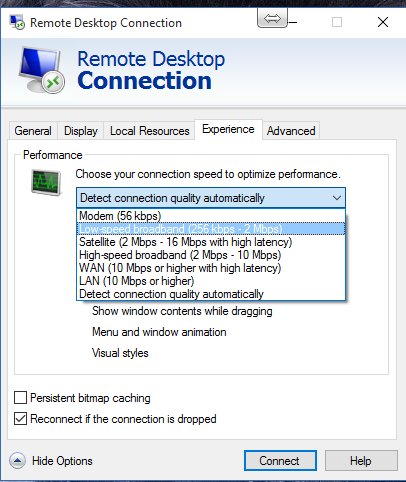Click 'Show window contents while dragging' text
Screen dimensions: 406x482
(x=182, y=311)
